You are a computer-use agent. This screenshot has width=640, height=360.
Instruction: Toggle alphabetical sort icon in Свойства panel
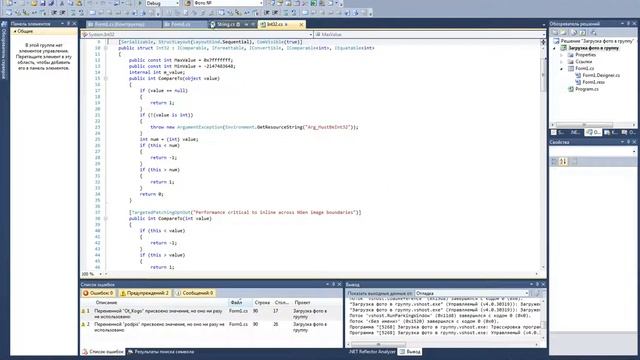click(x=563, y=162)
